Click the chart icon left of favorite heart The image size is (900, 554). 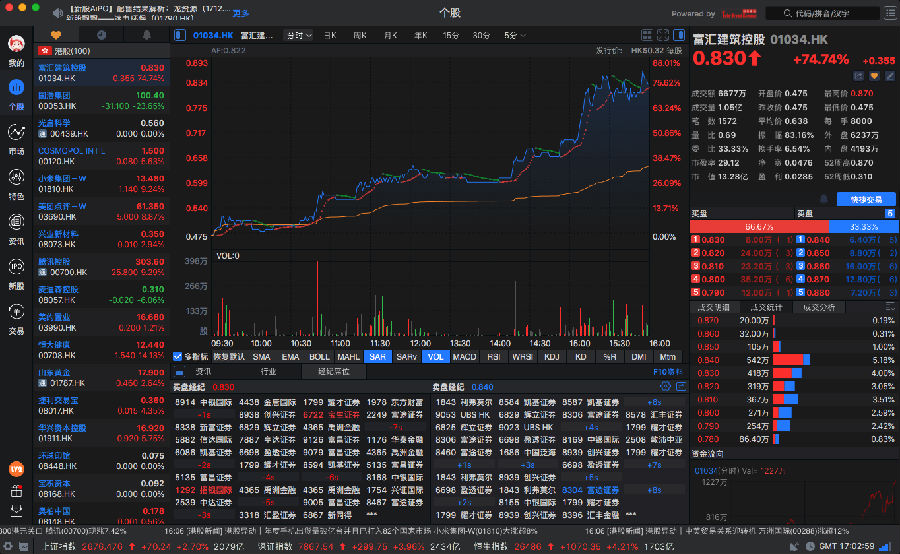(859, 76)
